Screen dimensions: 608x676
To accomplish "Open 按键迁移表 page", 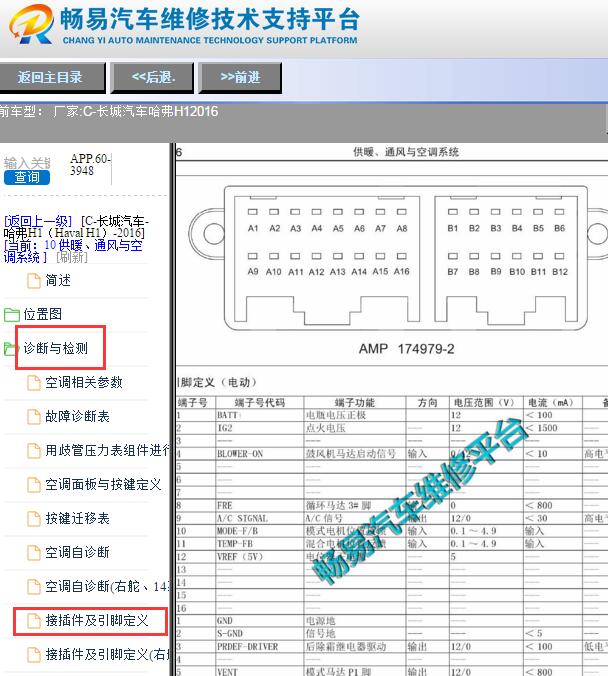I will [x=78, y=519].
